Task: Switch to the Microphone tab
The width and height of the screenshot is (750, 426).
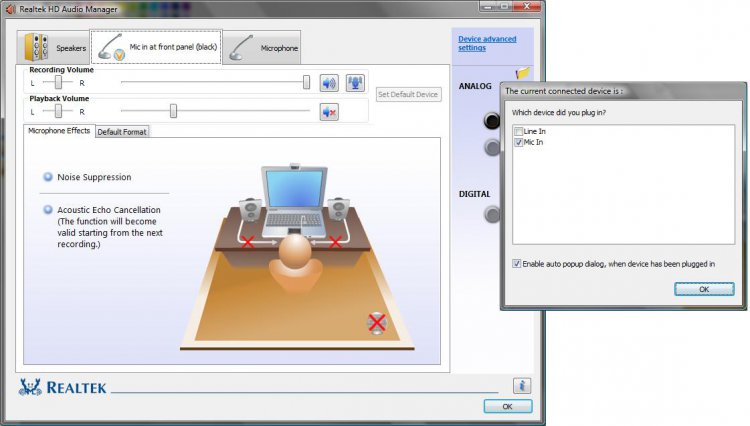Action: tap(262, 48)
